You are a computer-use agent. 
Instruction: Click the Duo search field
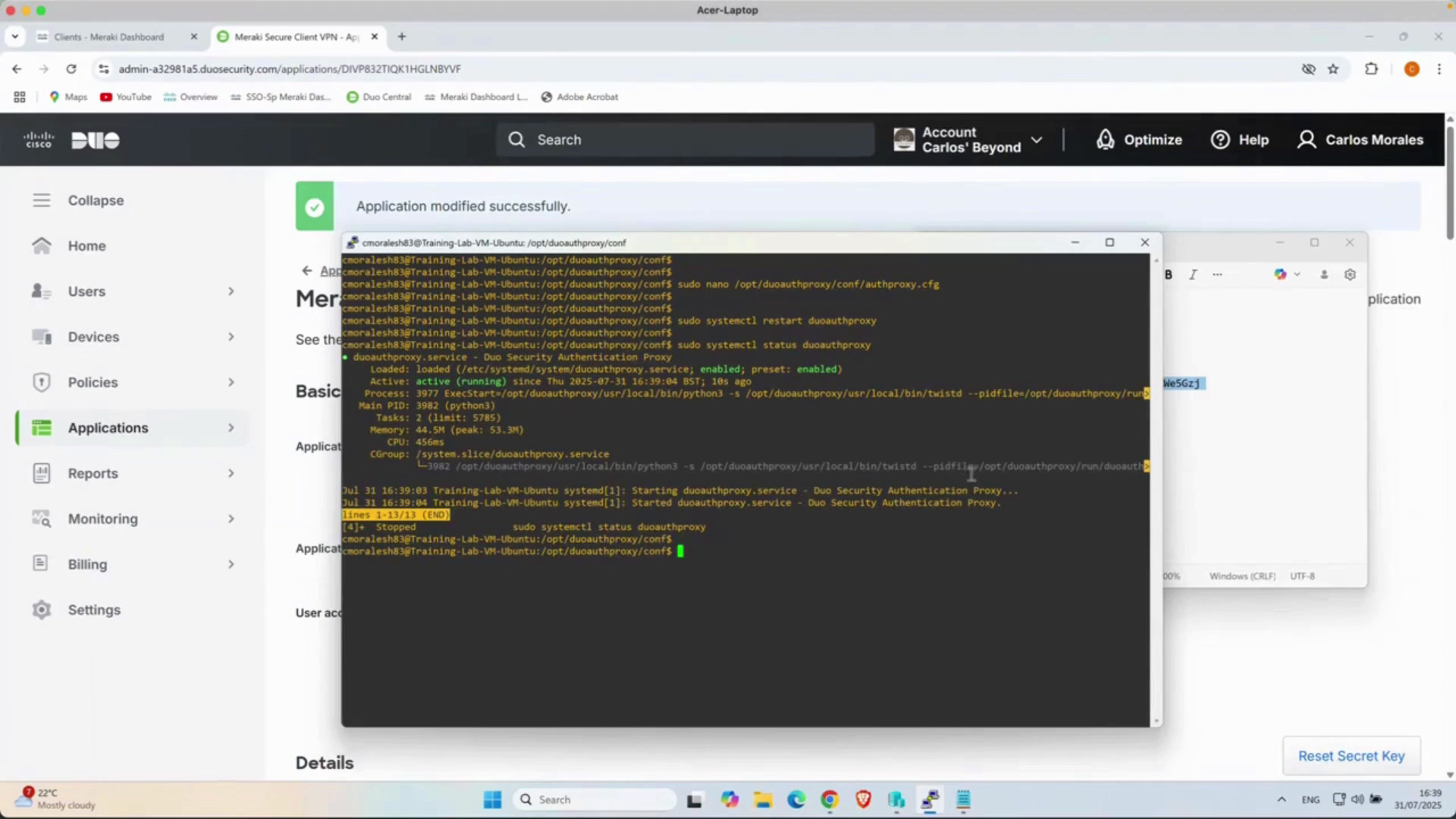[686, 140]
